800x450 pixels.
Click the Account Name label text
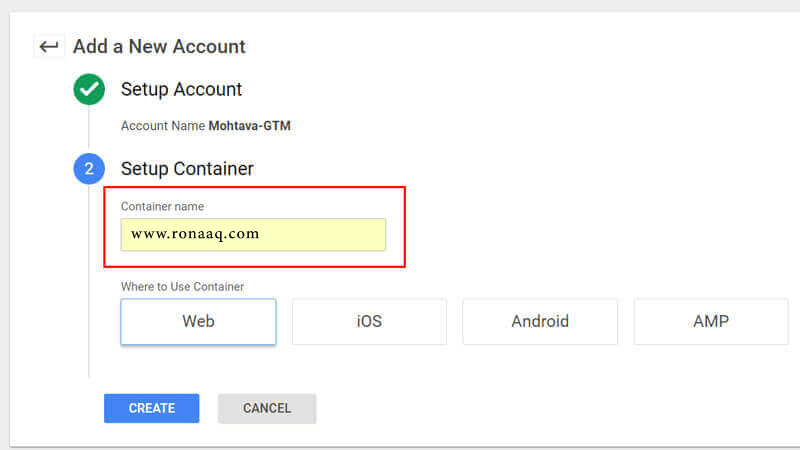tap(163, 126)
